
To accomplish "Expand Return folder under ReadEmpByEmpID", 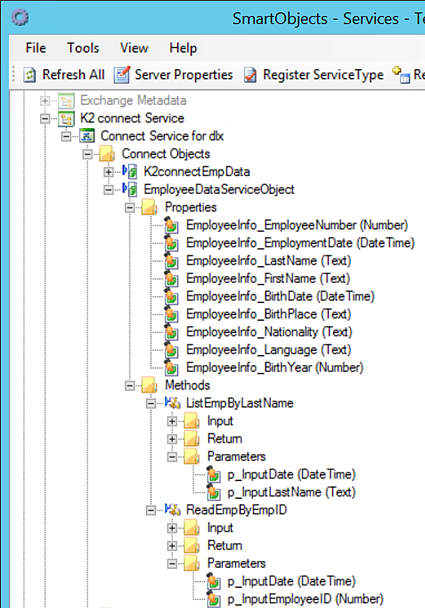I will (x=172, y=546).
